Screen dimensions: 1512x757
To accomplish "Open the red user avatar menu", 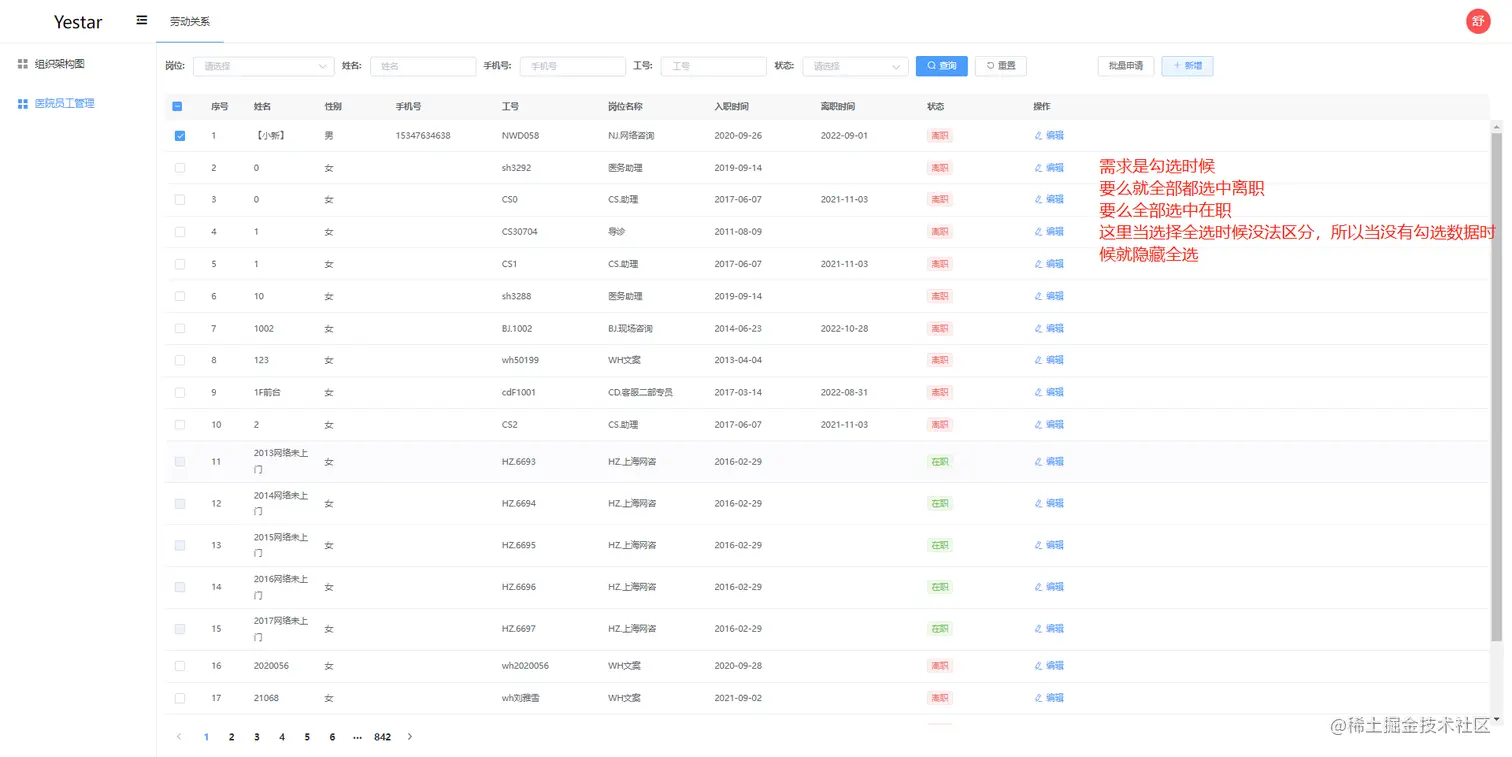I will tap(1478, 21).
